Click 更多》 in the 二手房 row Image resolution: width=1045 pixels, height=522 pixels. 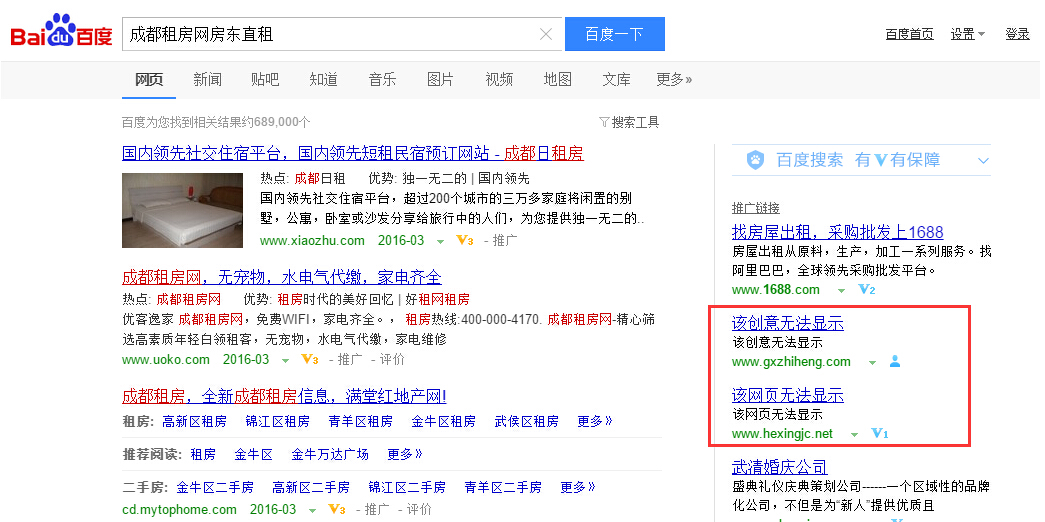578,487
